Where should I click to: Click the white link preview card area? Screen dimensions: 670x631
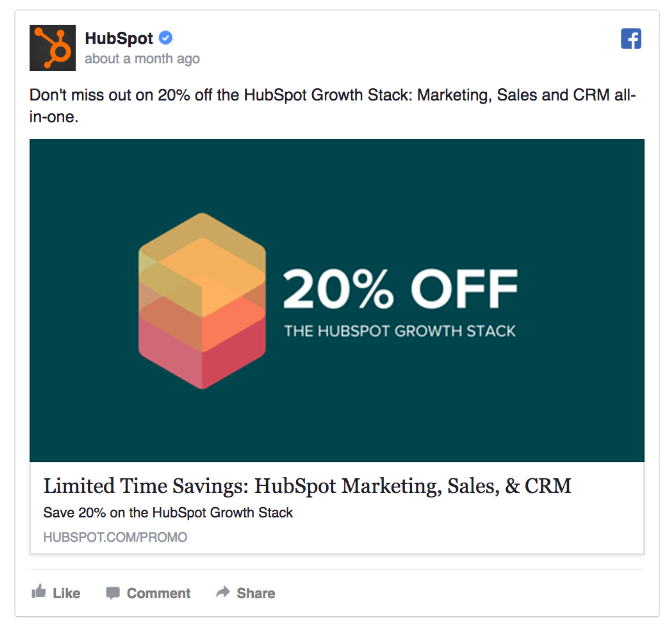coord(500,530)
